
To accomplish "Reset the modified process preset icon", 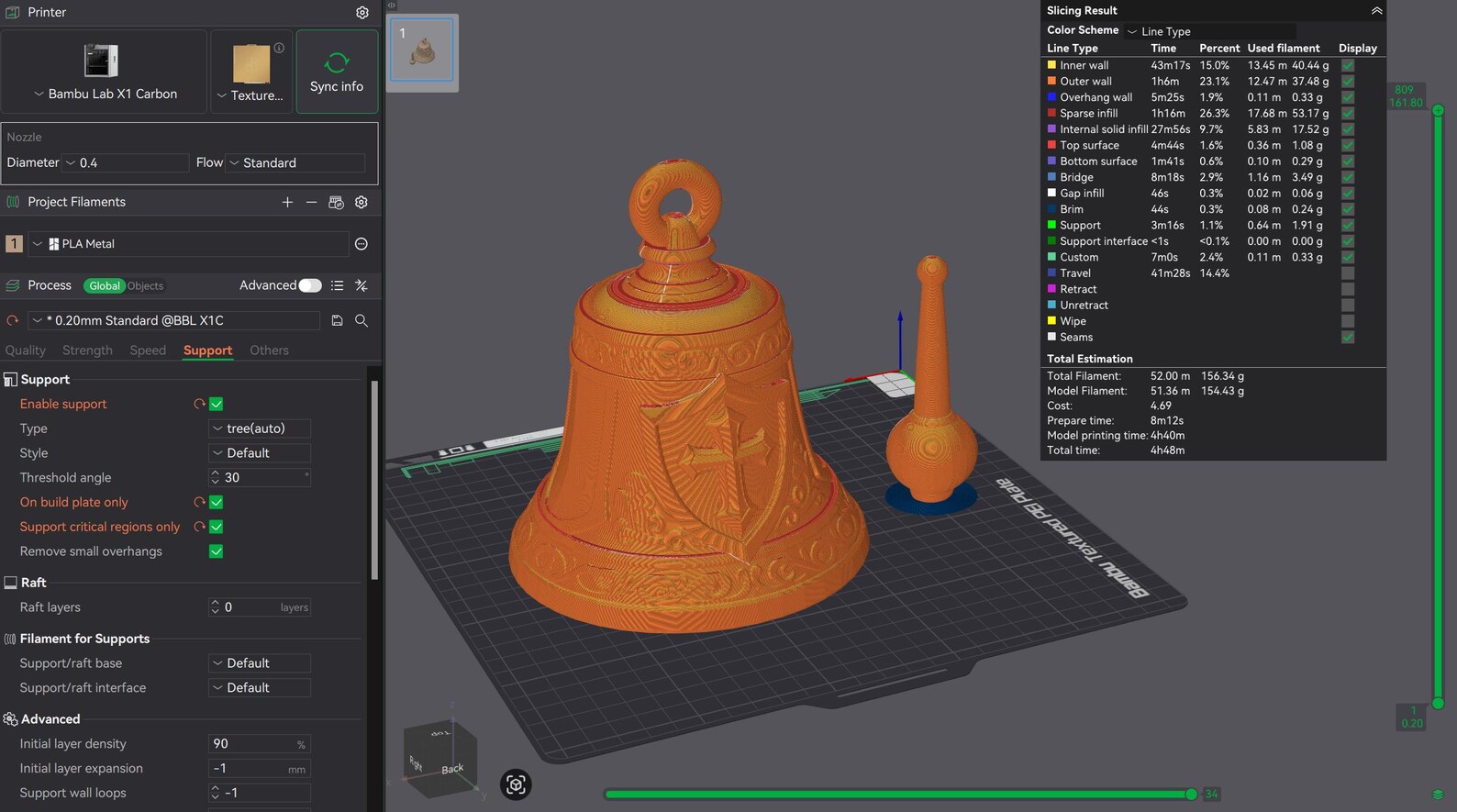I will (x=13, y=320).
